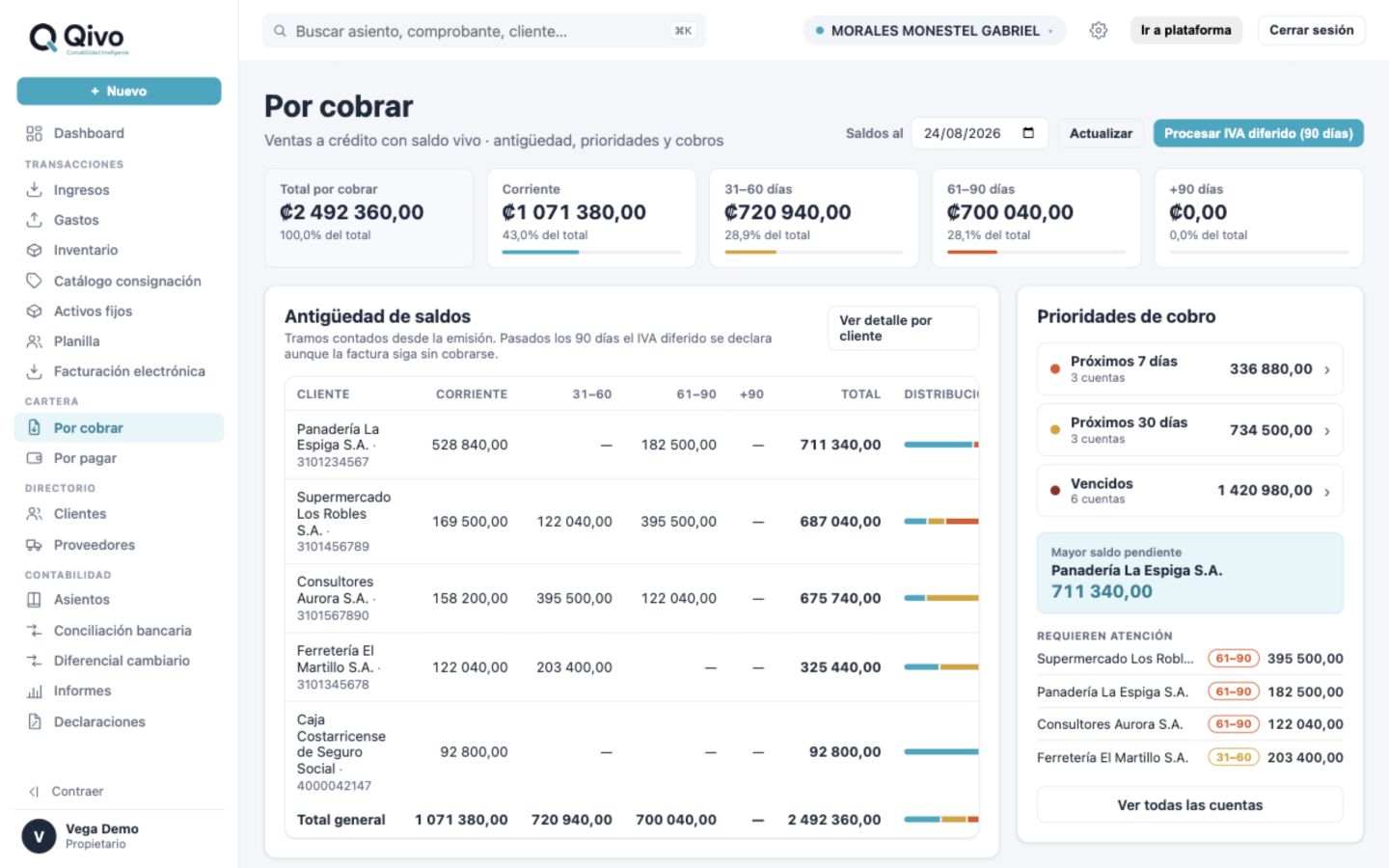Click the Declaraciones document icon

(x=35, y=721)
